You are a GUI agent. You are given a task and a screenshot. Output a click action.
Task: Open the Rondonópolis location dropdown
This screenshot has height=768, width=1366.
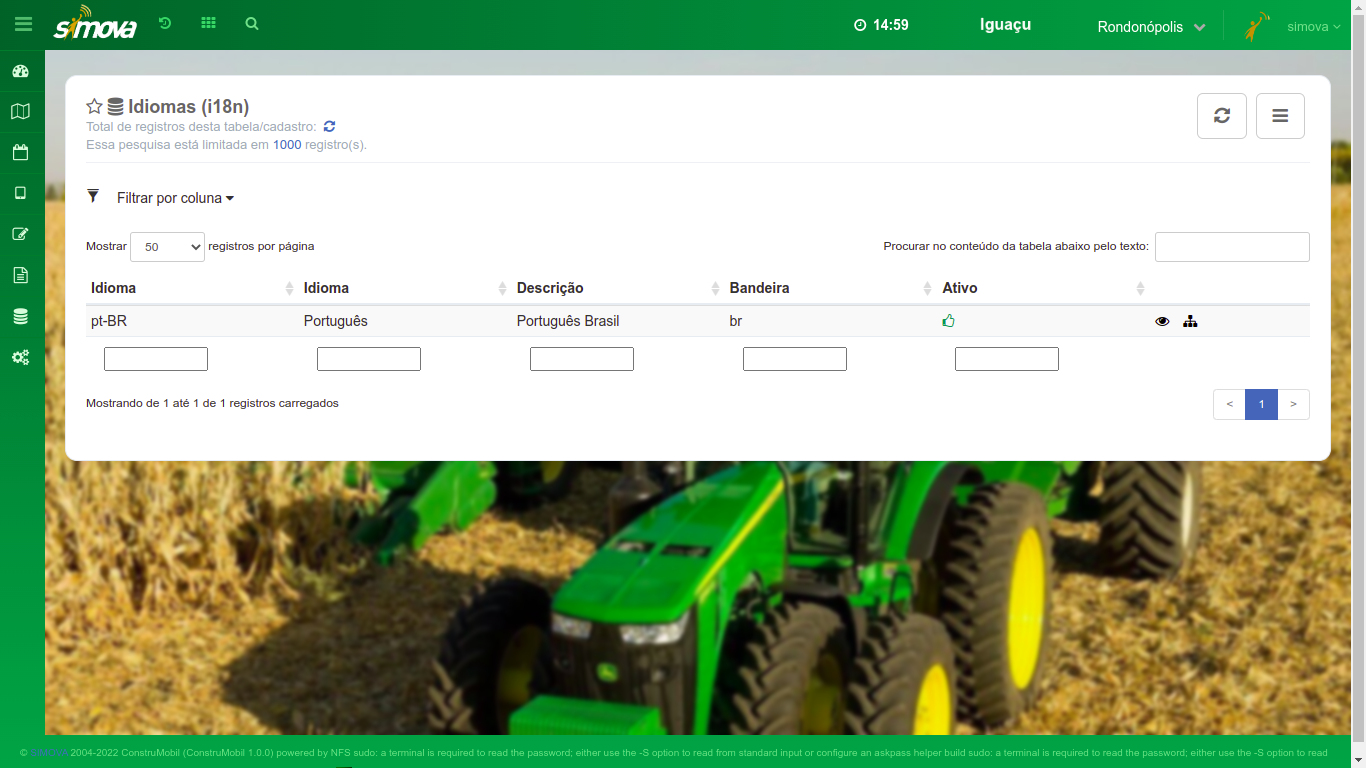1151,27
